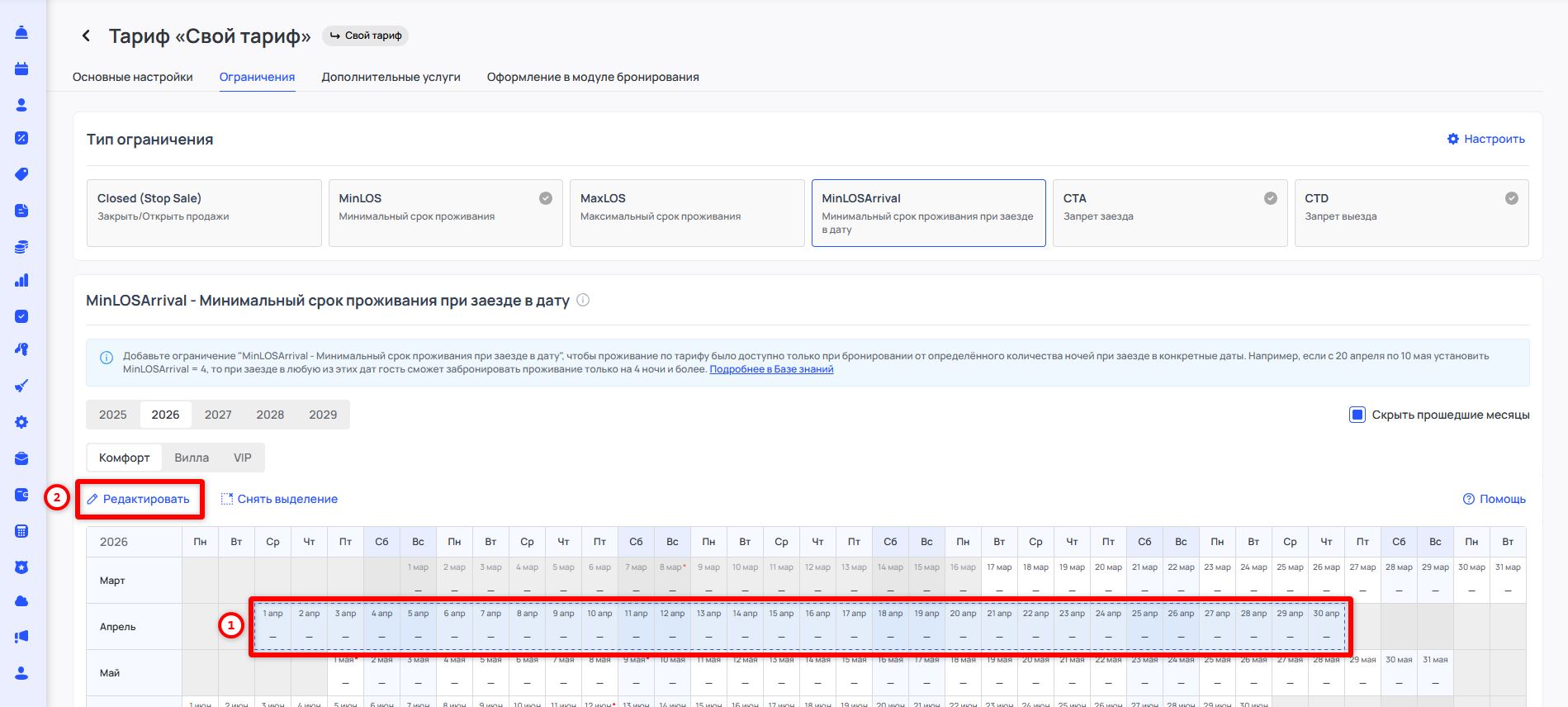Viewport: 1568px width, 707px height.
Task: Switch to year 2027
Action: pos(218,415)
